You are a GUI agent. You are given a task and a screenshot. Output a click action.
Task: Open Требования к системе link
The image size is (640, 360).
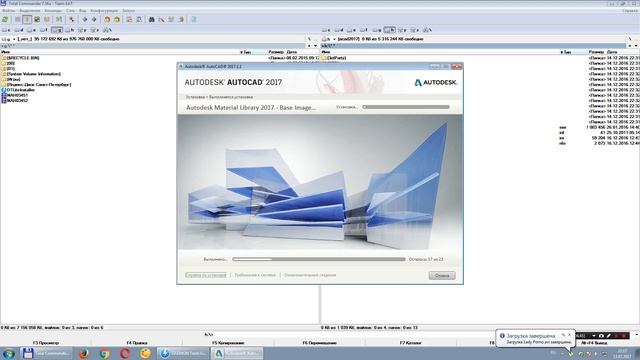click(x=255, y=275)
